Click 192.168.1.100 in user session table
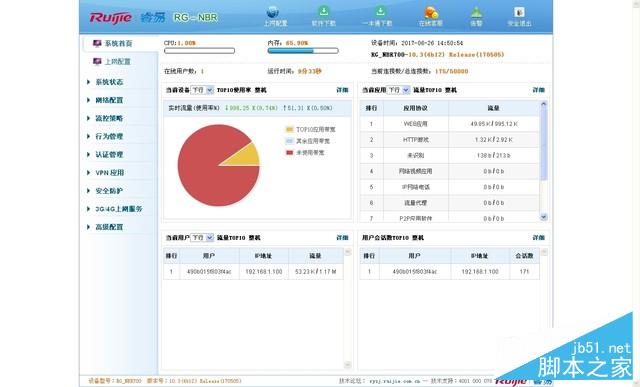The height and width of the screenshot is (387, 640). click(x=480, y=271)
